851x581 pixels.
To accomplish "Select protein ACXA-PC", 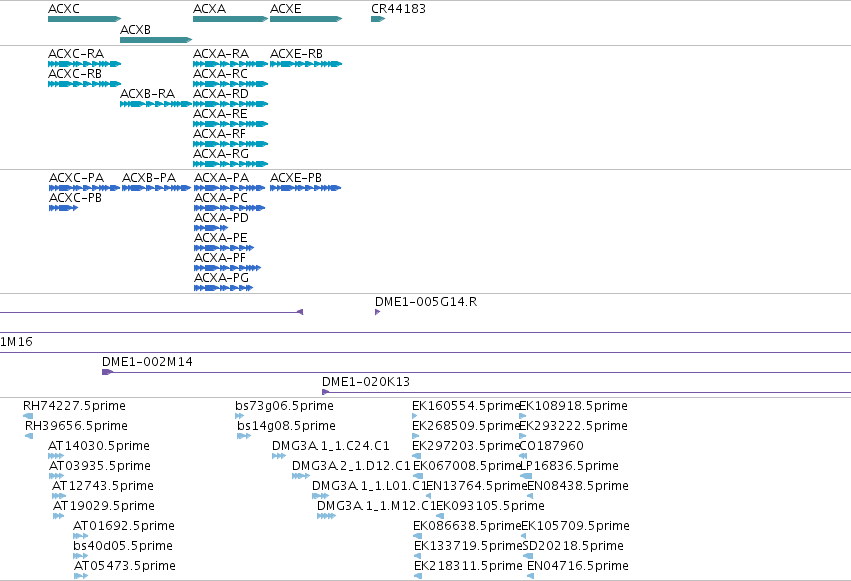I will pos(230,208).
